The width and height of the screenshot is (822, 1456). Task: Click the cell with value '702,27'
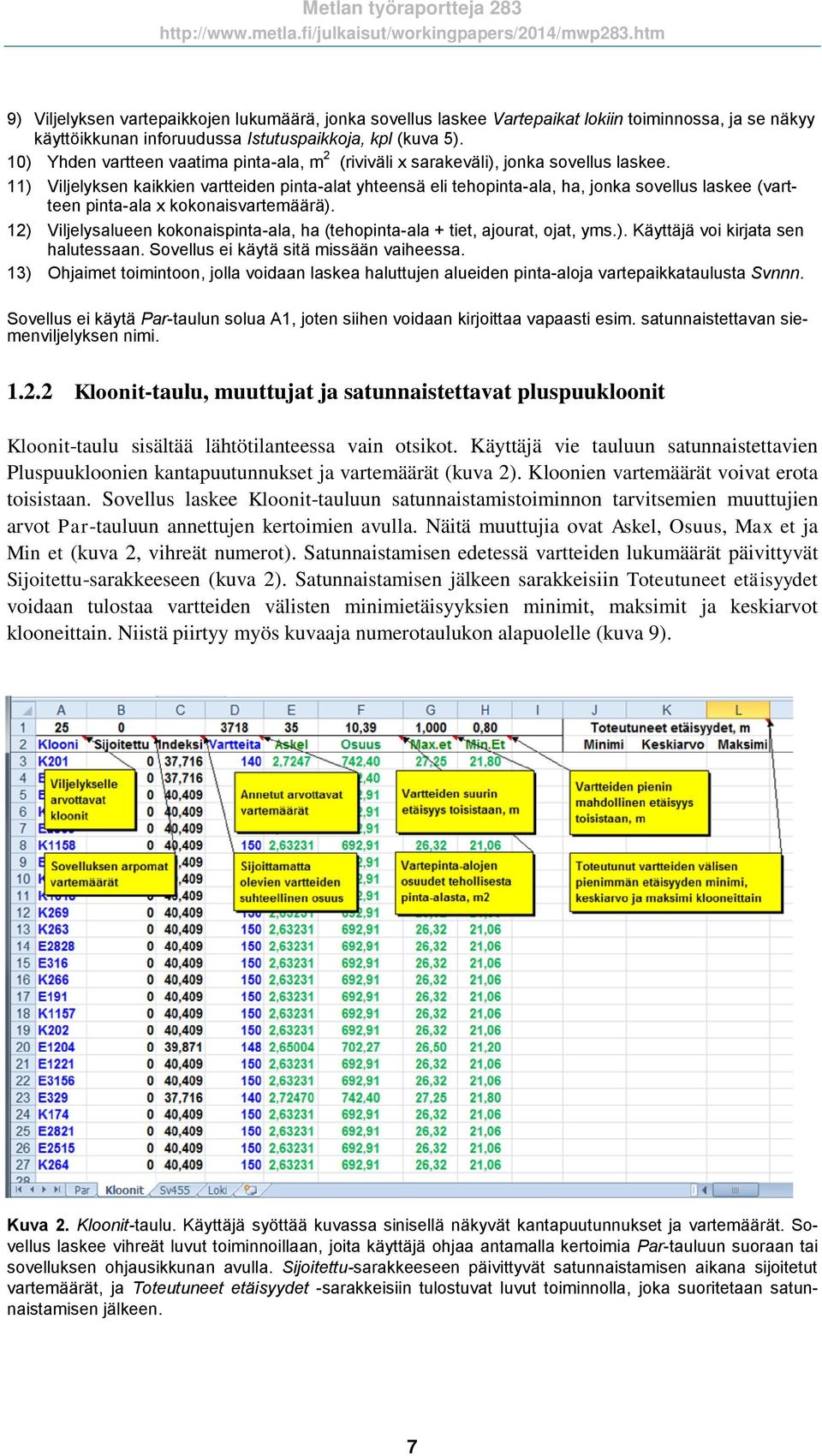click(x=360, y=1047)
